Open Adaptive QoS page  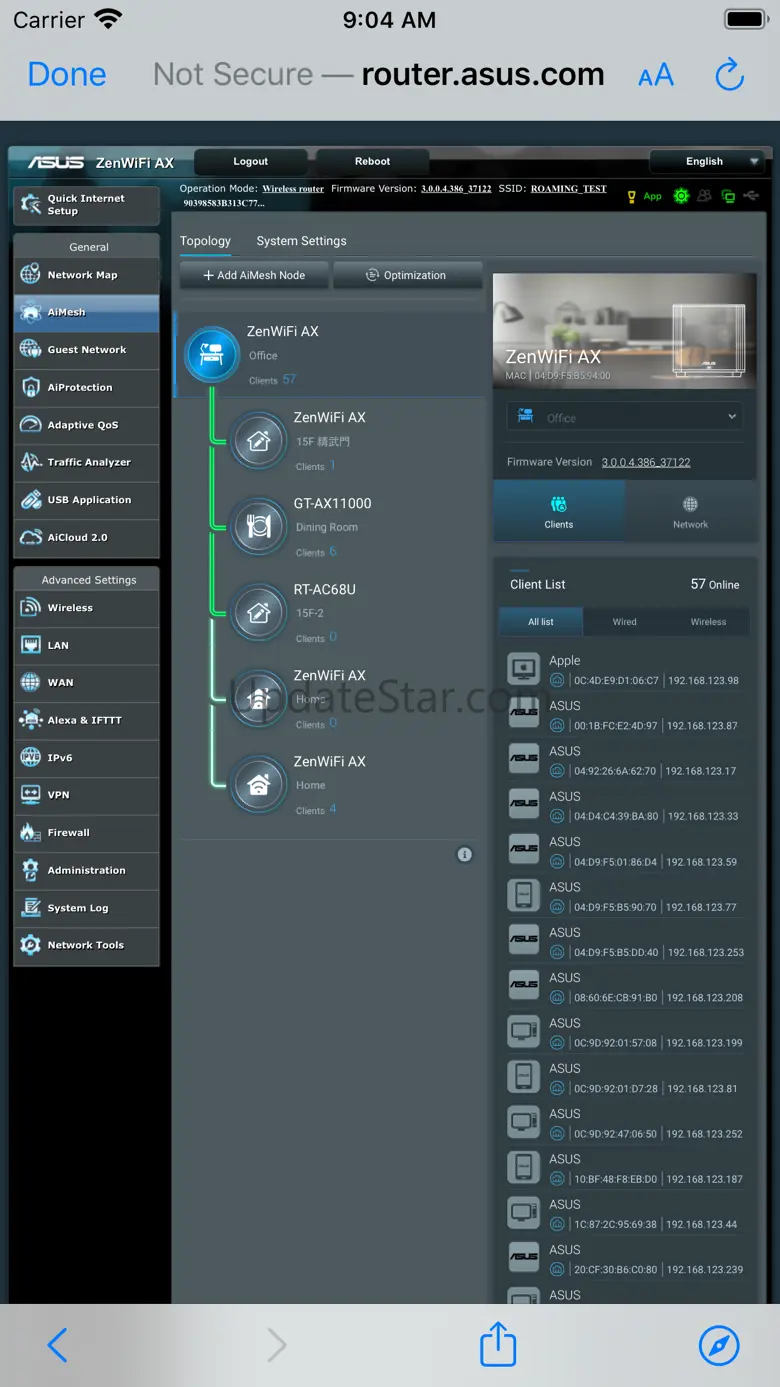point(87,425)
